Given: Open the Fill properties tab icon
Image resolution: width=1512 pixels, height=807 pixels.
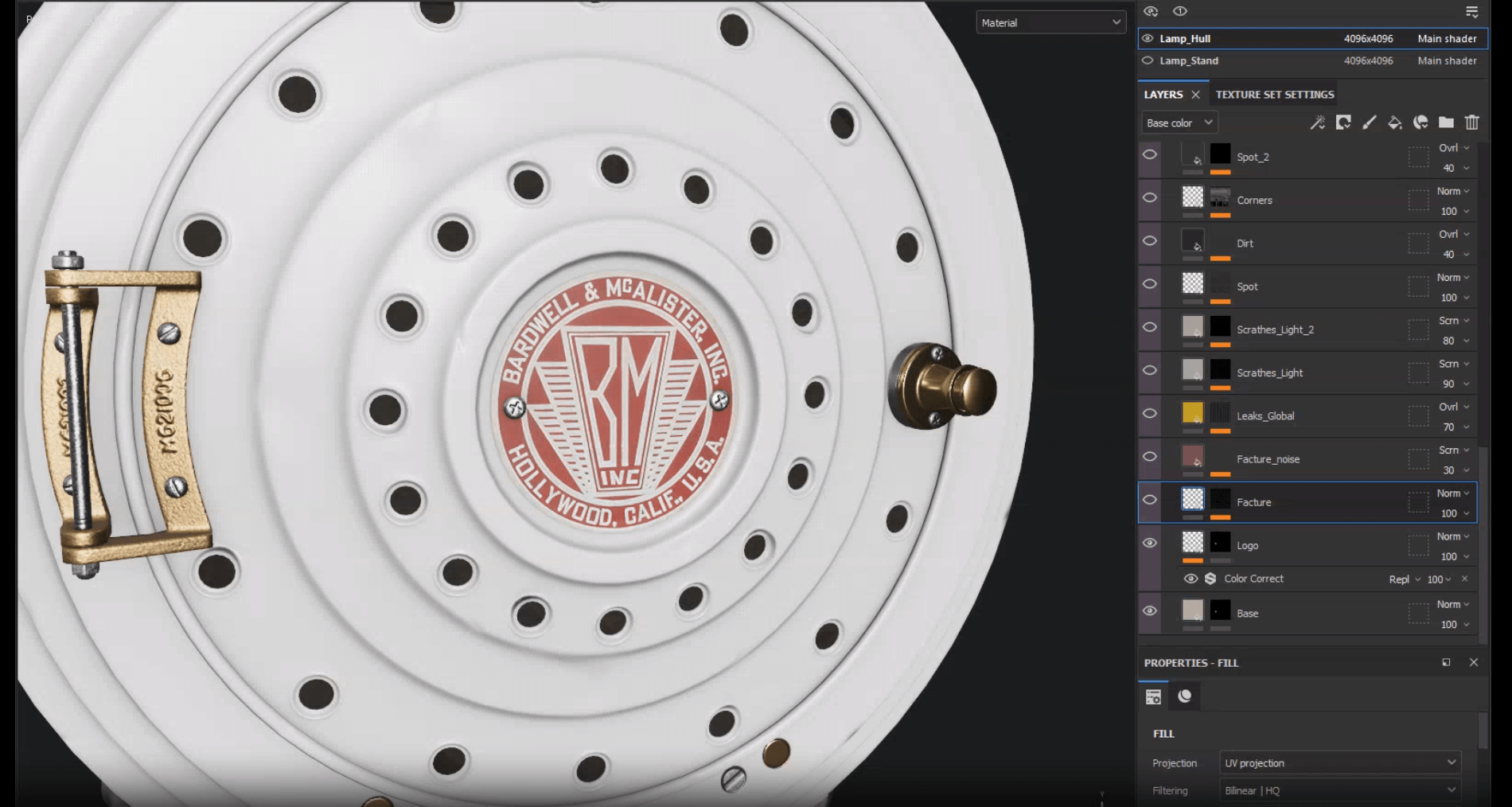Looking at the screenshot, I should tap(1153, 697).
